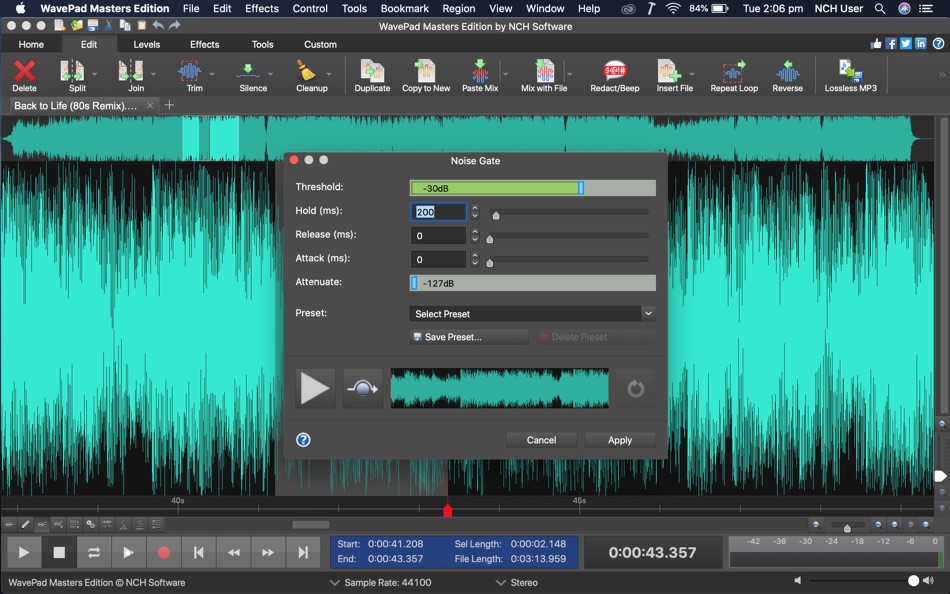Screen dimensions: 950x594
Task: Click the playback volume slider knob
Action: [914, 581]
